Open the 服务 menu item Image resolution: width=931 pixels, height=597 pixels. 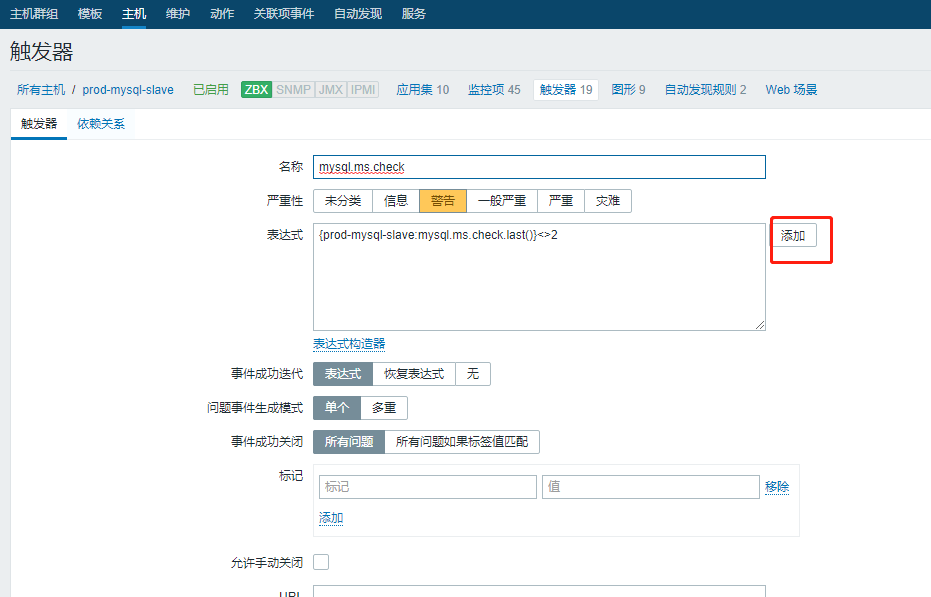point(413,14)
